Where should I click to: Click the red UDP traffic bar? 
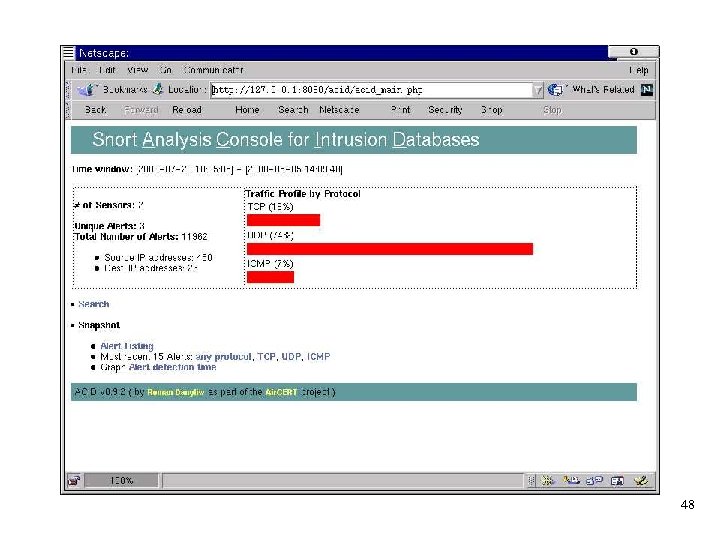pyautogui.click(x=390, y=249)
